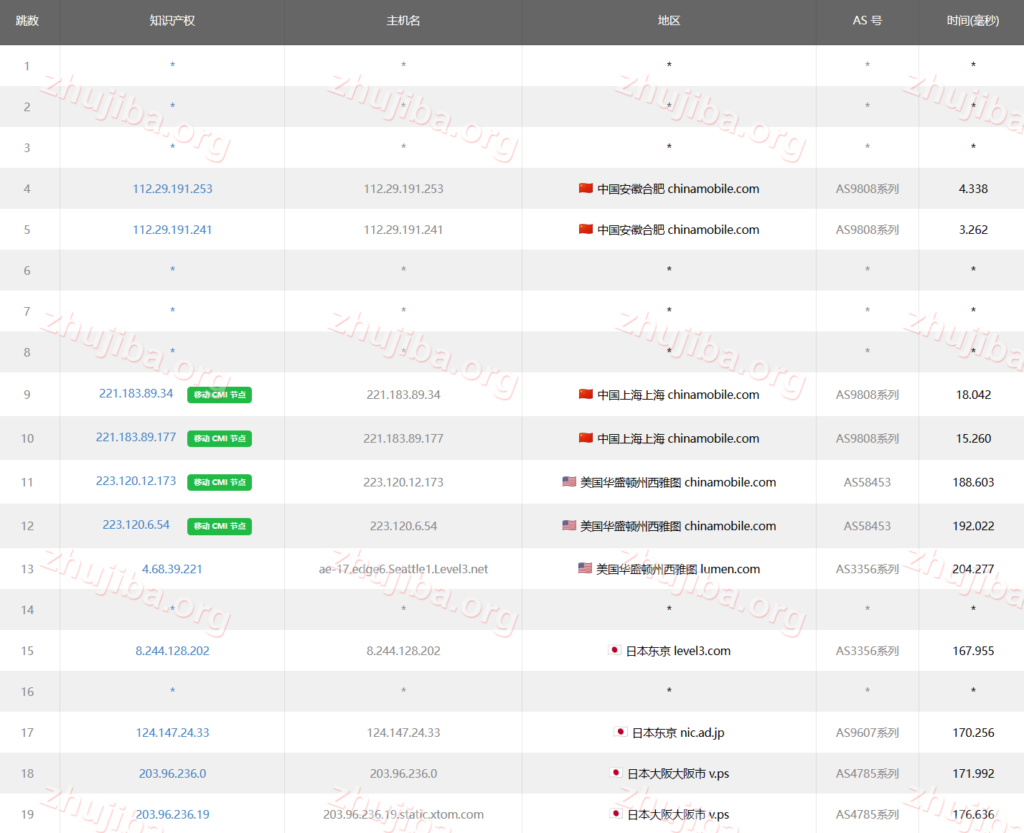This screenshot has height=833, width=1024.
Task: Open the blue 112.29.191.253 IP link
Action: point(172,189)
